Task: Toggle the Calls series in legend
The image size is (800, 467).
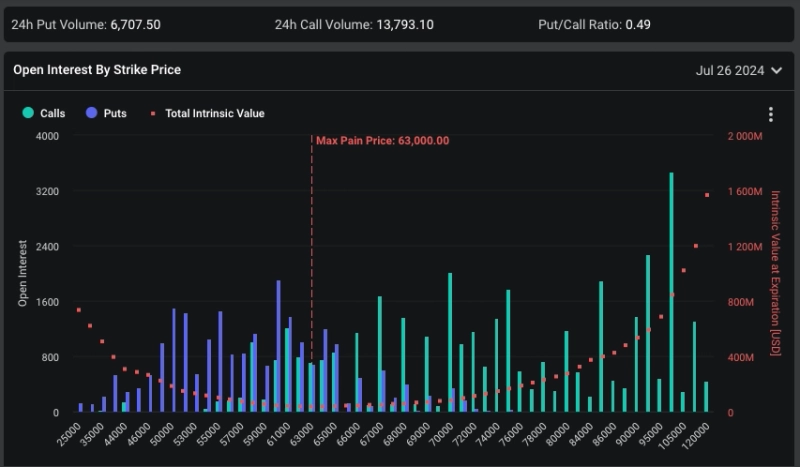Action: (x=52, y=113)
